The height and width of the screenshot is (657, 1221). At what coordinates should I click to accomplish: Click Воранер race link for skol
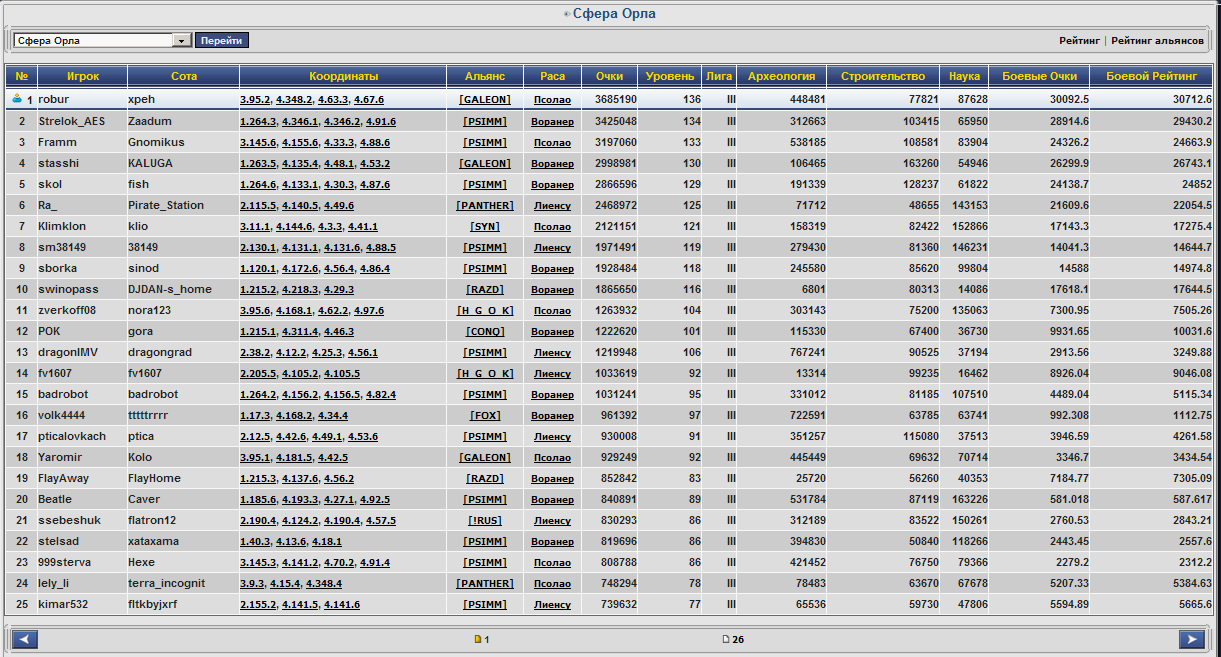pos(552,184)
